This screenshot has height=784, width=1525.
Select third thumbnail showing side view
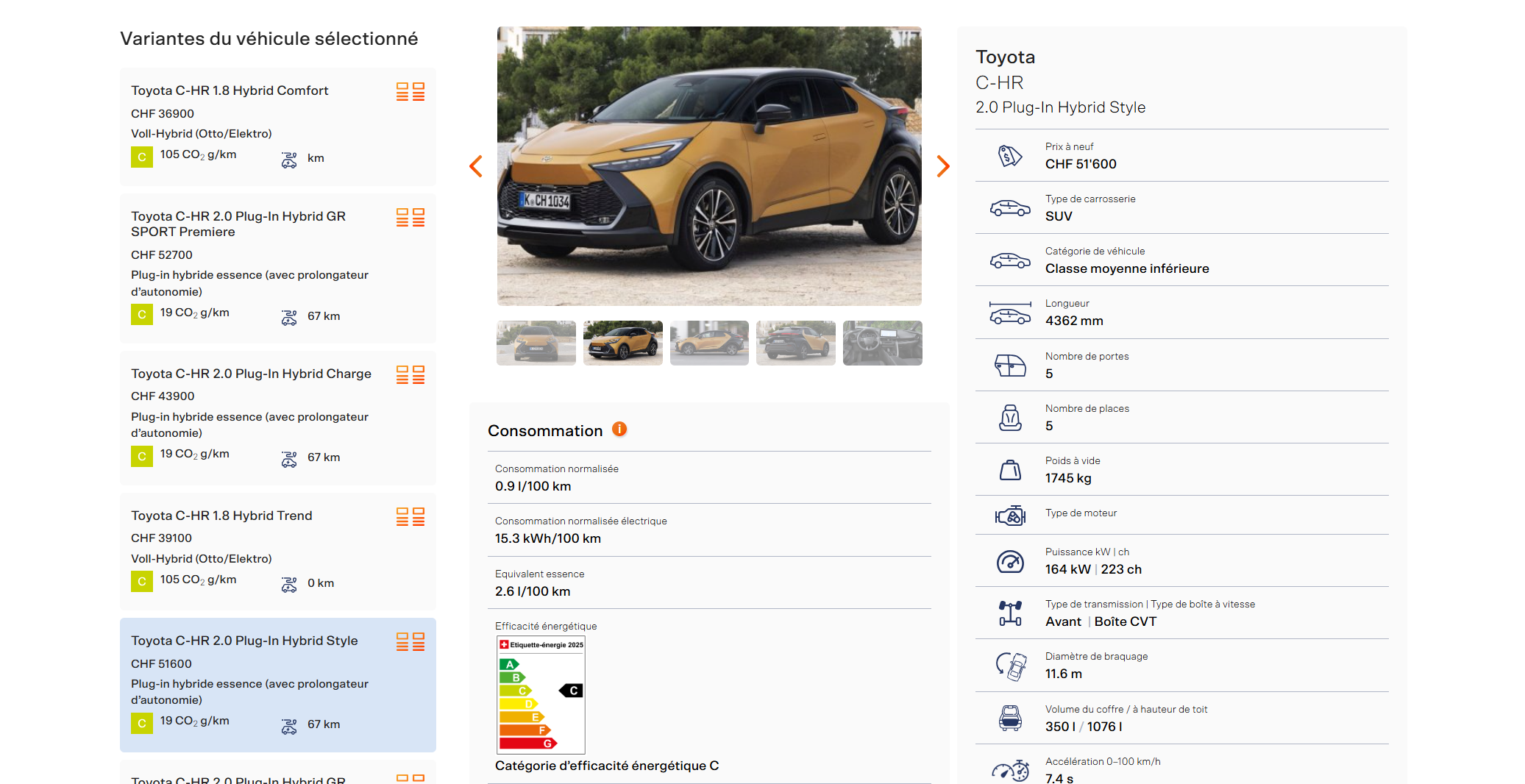pyautogui.click(x=709, y=343)
